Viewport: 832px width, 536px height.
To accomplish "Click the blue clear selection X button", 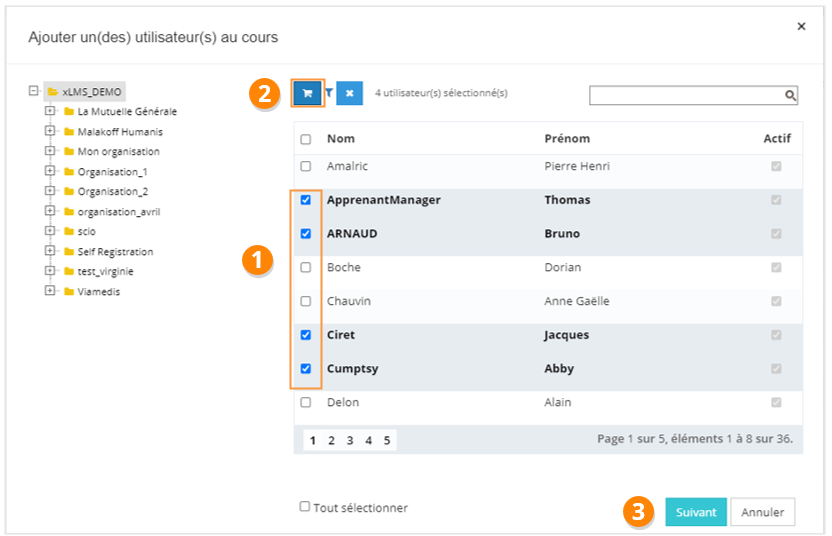I will click(x=349, y=93).
